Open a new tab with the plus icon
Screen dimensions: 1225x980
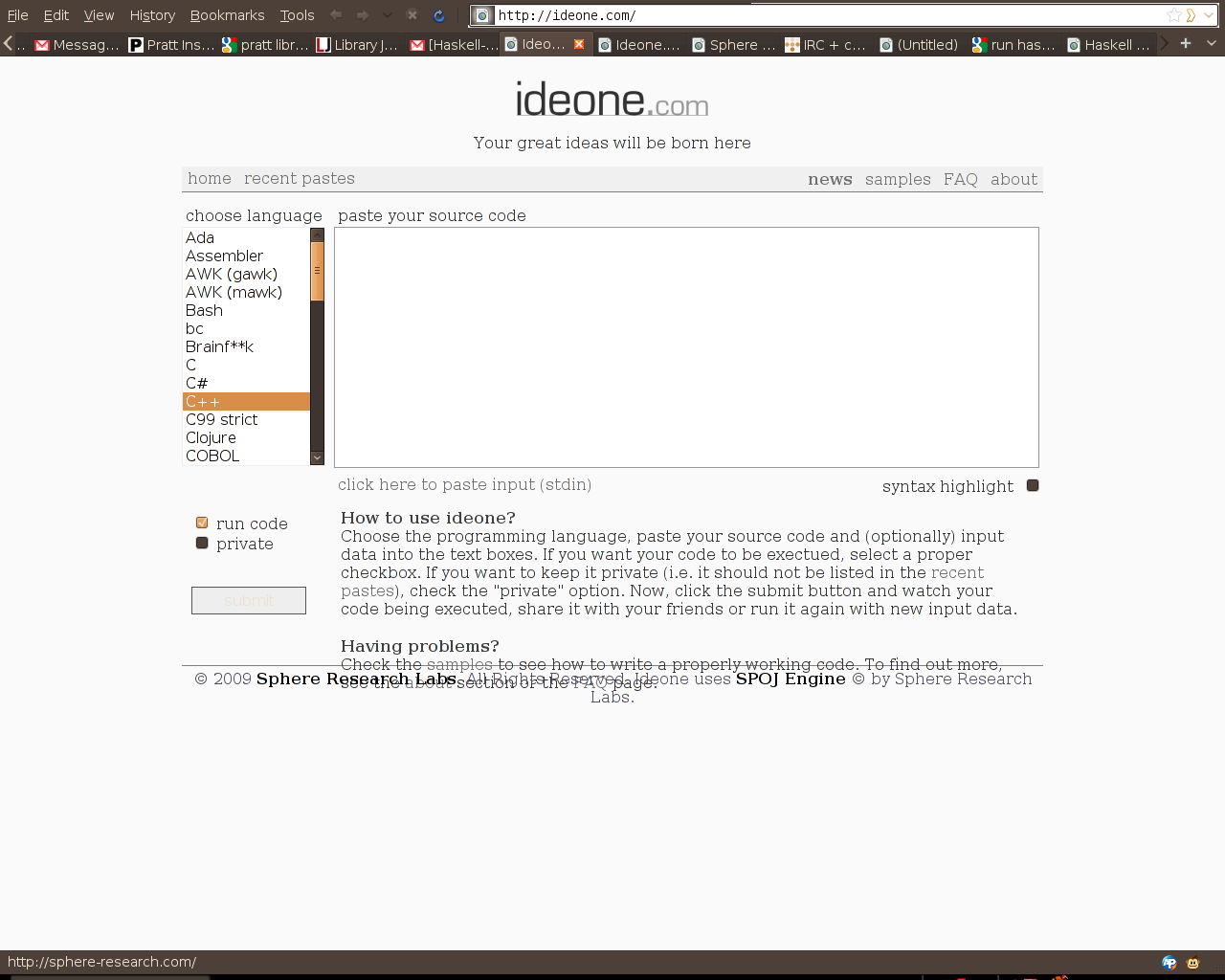point(1186,43)
